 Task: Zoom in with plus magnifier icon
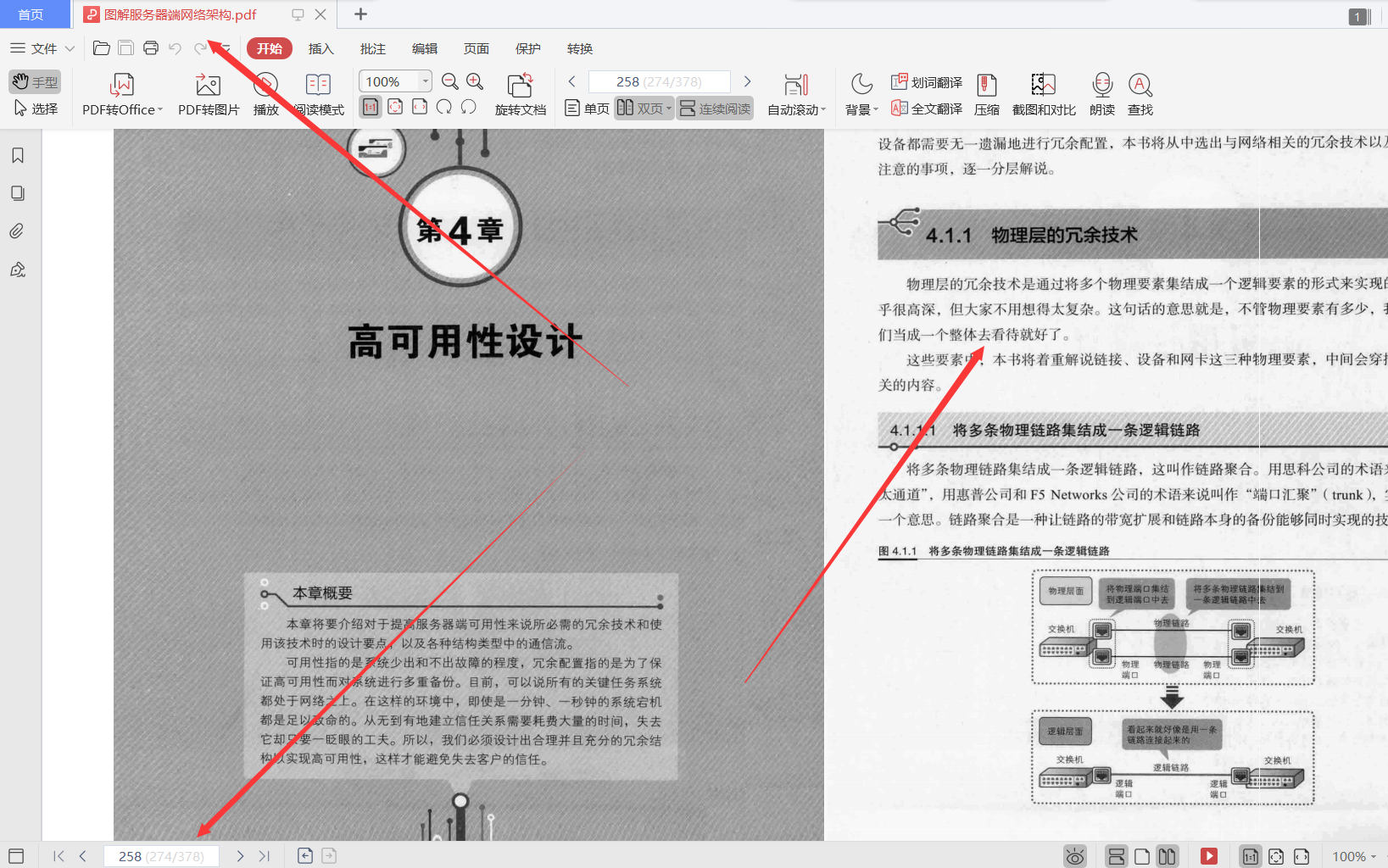click(475, 81)
